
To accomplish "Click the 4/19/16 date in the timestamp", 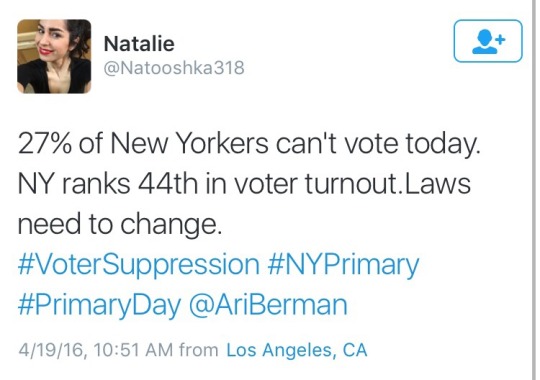I will (x=51, y=350).
